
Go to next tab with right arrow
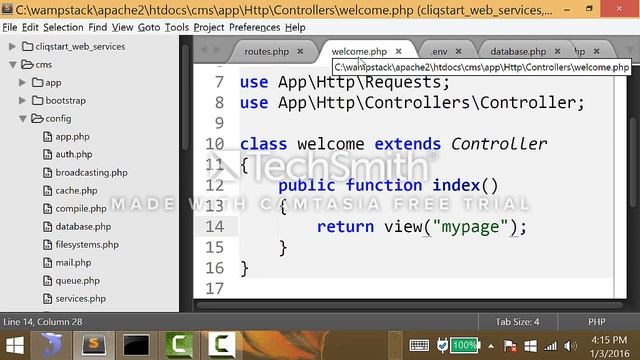click(x=217, y=50)
